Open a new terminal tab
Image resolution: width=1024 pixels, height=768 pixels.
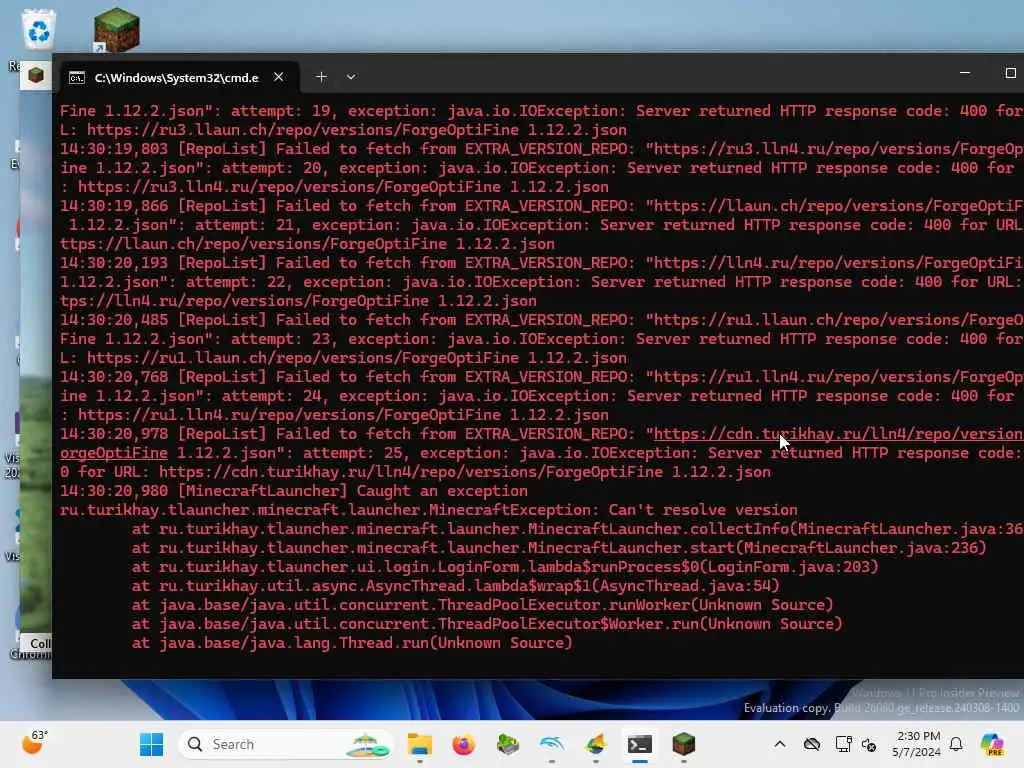click(x=321, y=77)
